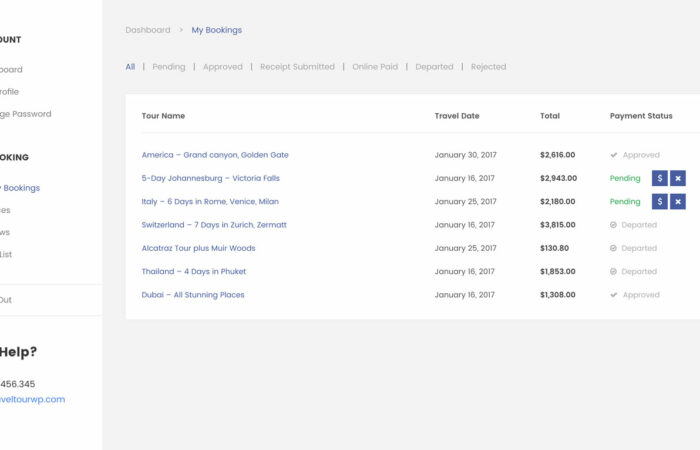Open Thailand – 4 Days in Phuket tour
This screenshot has height=450, width=700.
pos(193,271)
